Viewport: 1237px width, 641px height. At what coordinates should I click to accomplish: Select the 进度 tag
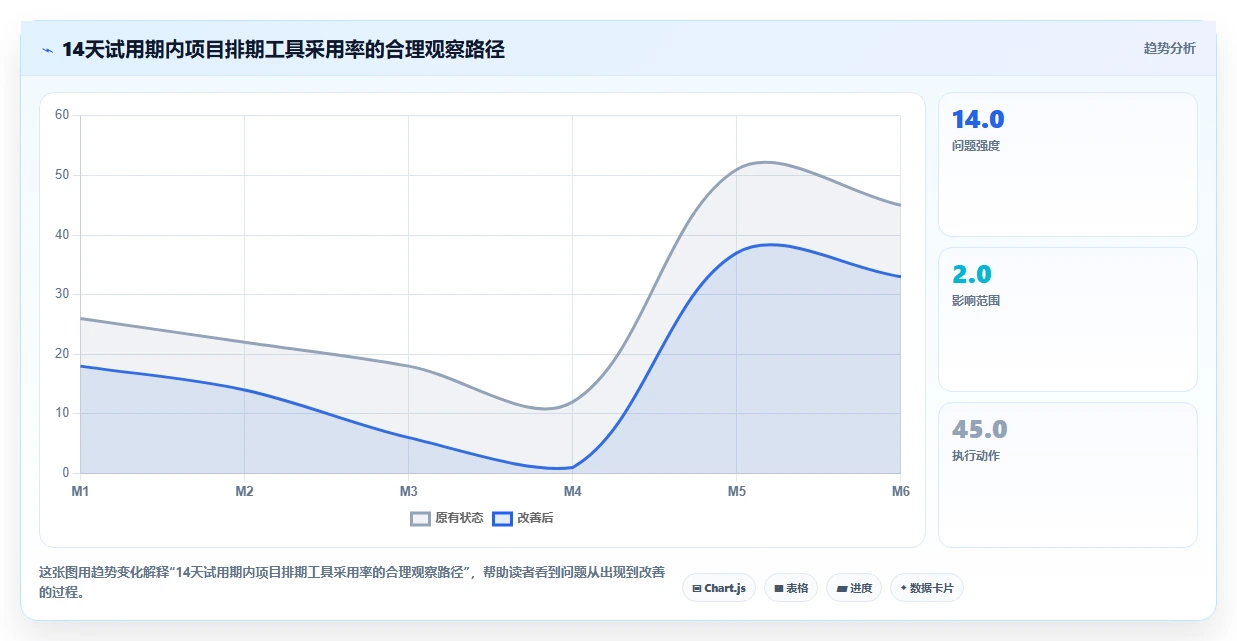[x=854, y=588]
